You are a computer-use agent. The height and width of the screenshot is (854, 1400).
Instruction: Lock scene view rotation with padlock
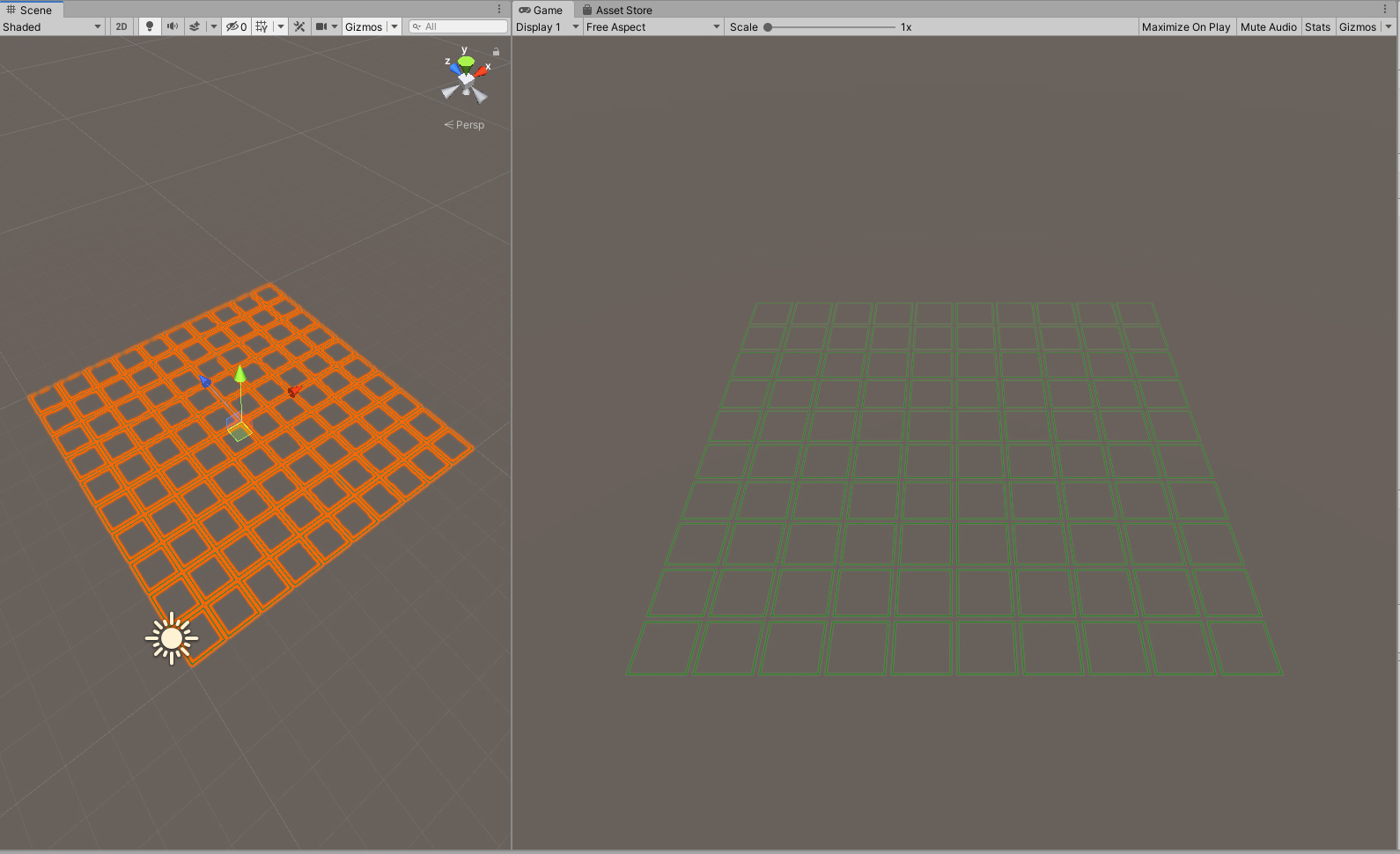pyautogui.click(x=496, y=52)
